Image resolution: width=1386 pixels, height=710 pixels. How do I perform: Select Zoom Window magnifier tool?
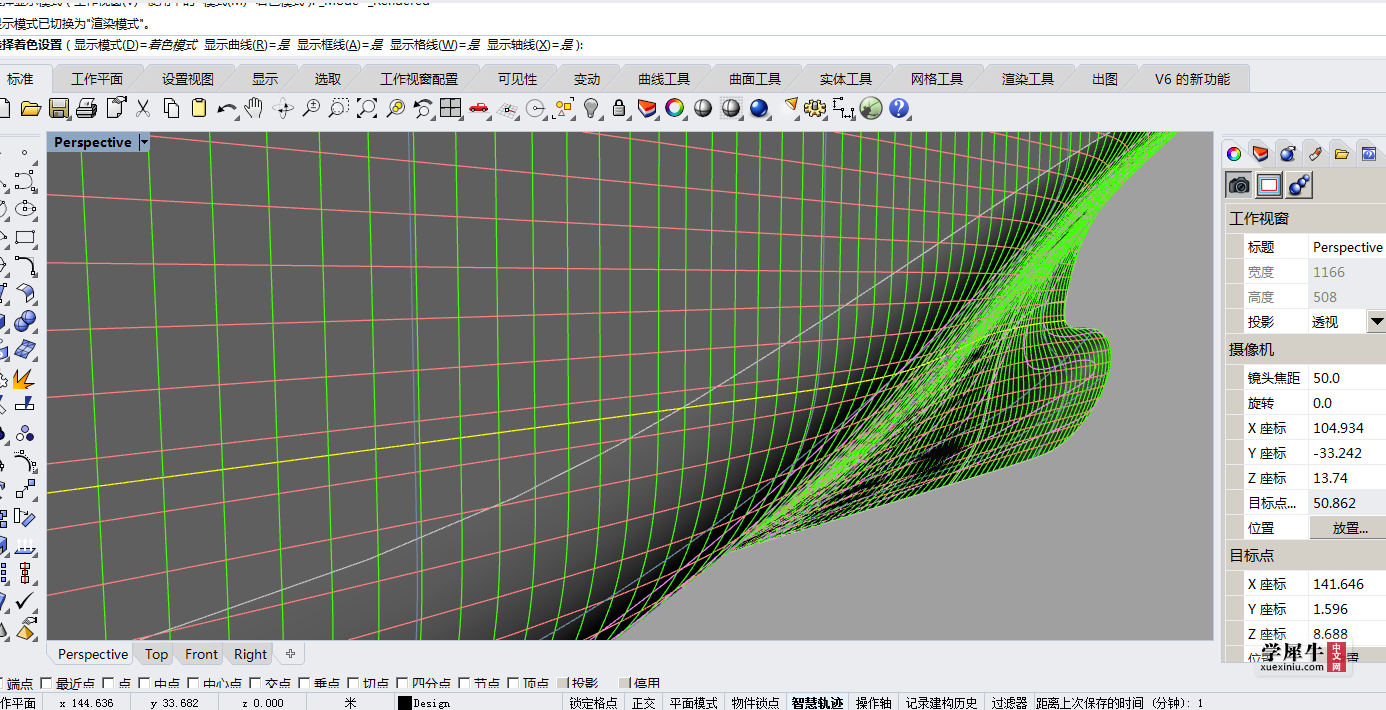pos(339,108)
